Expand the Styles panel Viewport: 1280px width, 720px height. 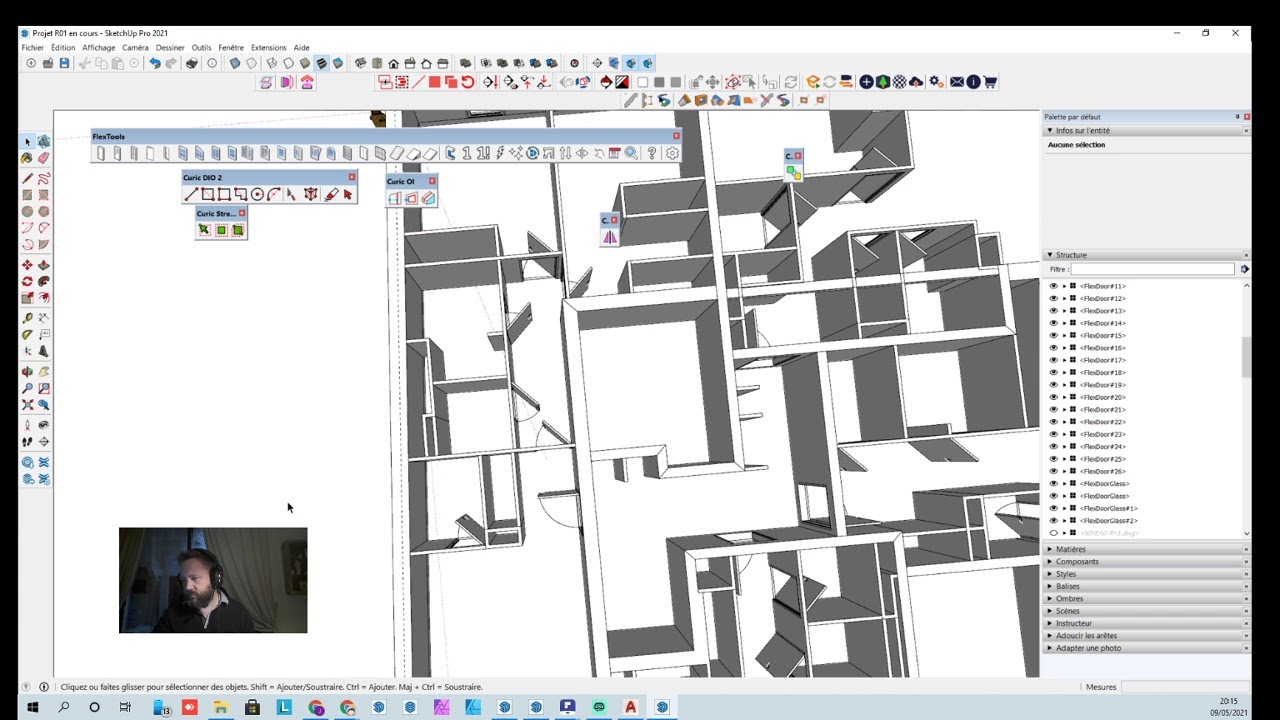click(1050, 574)
